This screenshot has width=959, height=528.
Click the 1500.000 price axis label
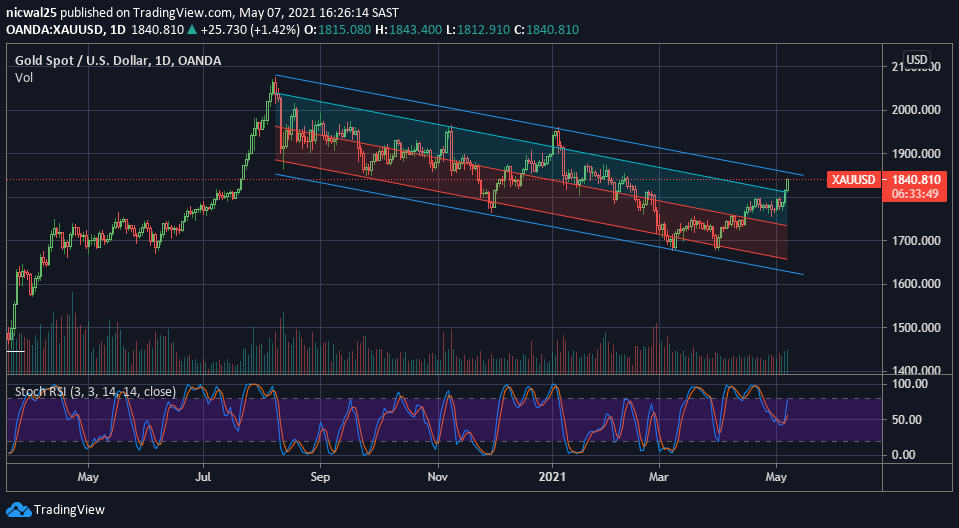click(x=916, y=328)
